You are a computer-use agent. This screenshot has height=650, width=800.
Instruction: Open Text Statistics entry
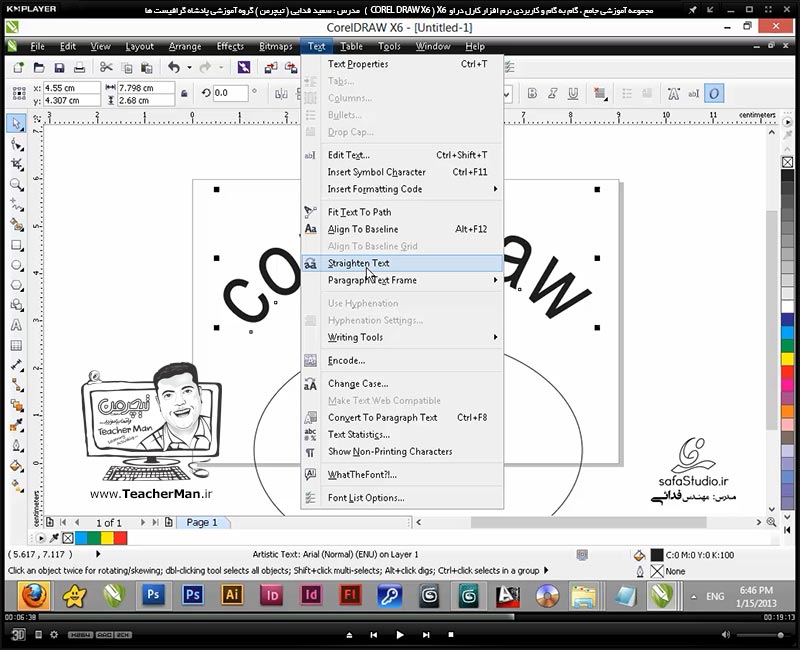(x=402, y=435)
